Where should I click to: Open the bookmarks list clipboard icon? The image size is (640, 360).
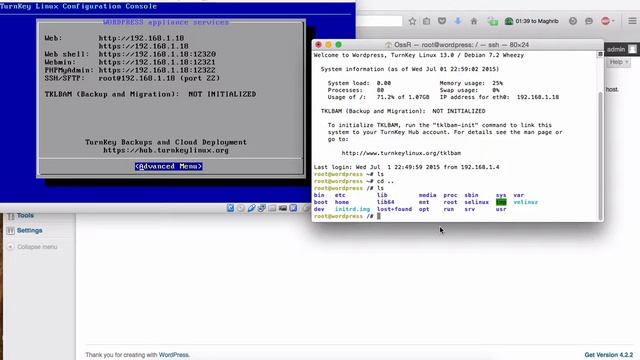pyautogui.click(x=427, y=21)
